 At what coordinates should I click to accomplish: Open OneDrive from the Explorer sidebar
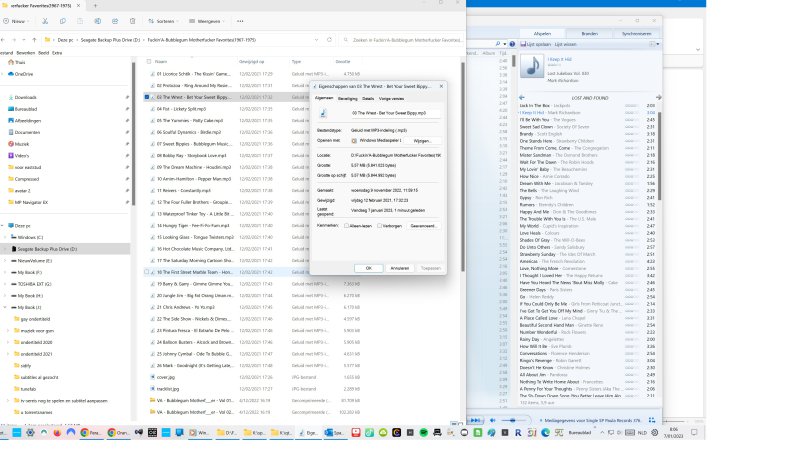[x=23, y=73]
